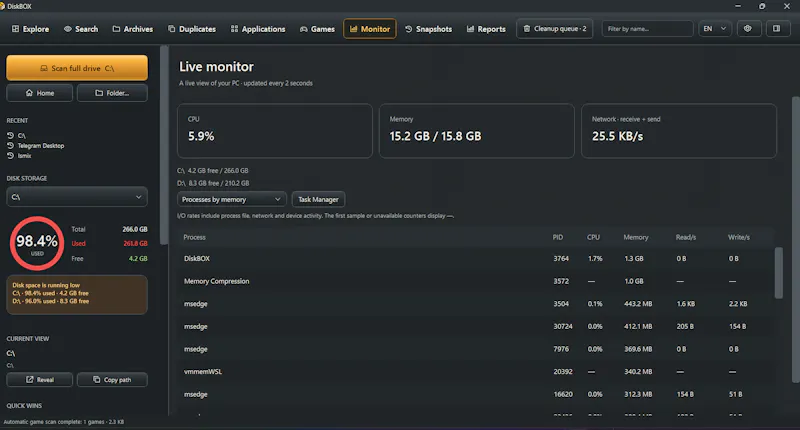Reveal the current view in Explorer

click(x=40, y=380)
